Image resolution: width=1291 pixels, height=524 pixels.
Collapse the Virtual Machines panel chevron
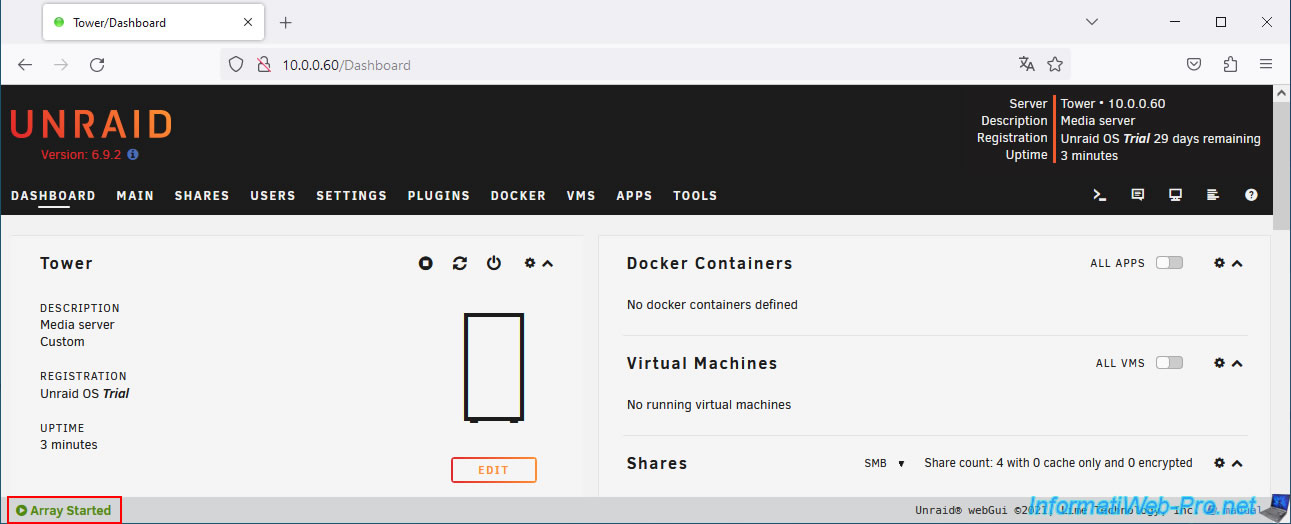click(1238, 363)
